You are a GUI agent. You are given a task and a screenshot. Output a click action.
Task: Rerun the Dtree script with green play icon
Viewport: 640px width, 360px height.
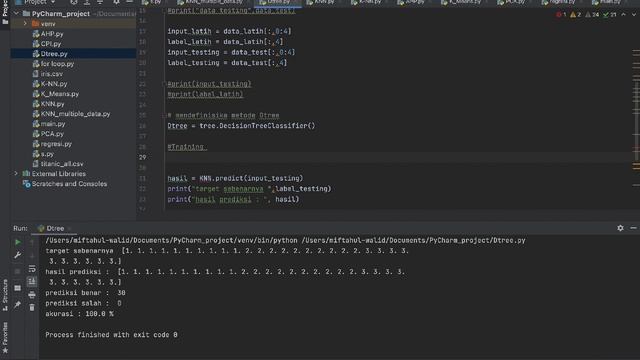point(18,242)
